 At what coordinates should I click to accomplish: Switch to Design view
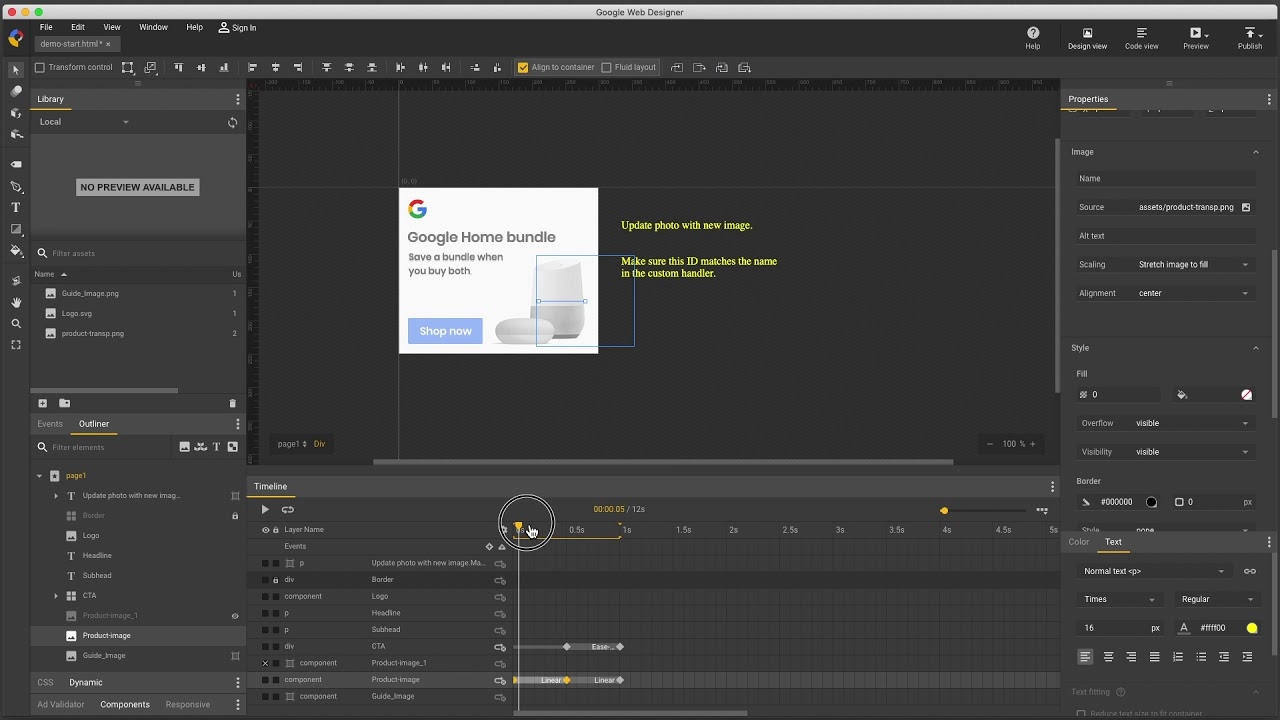[1087, 38]
